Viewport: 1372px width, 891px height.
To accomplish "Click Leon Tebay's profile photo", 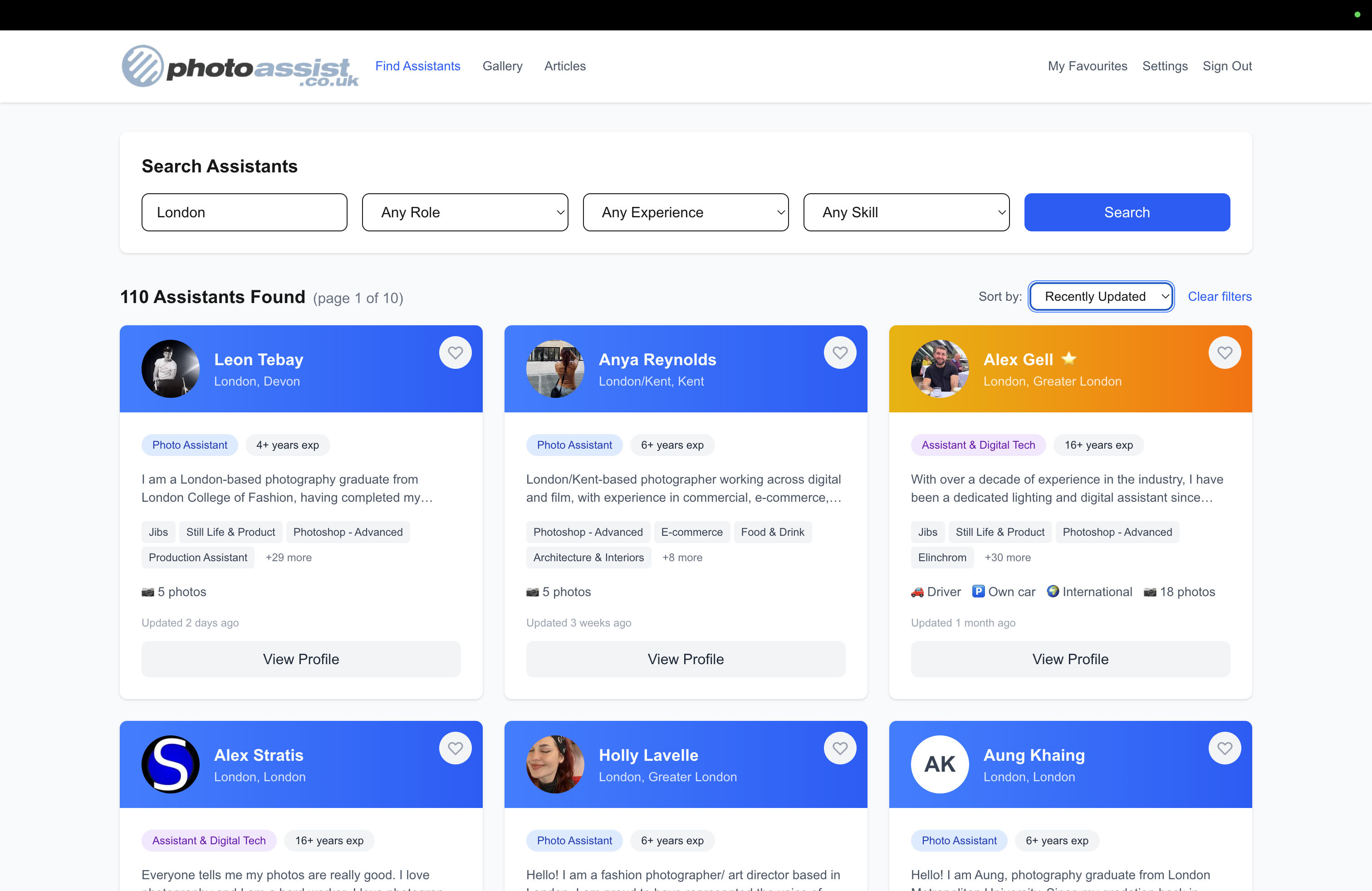I will [170, 369].
